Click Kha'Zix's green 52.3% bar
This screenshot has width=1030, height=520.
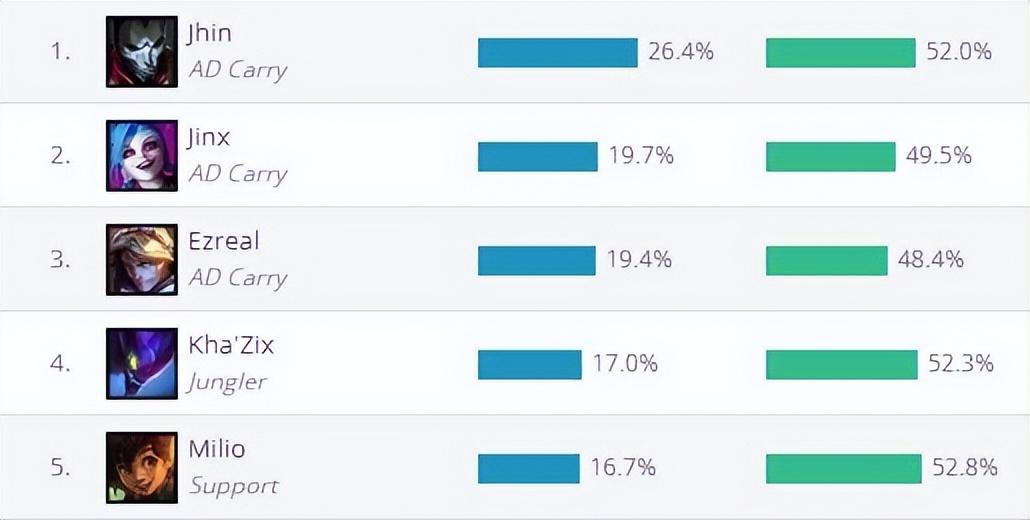841,364
